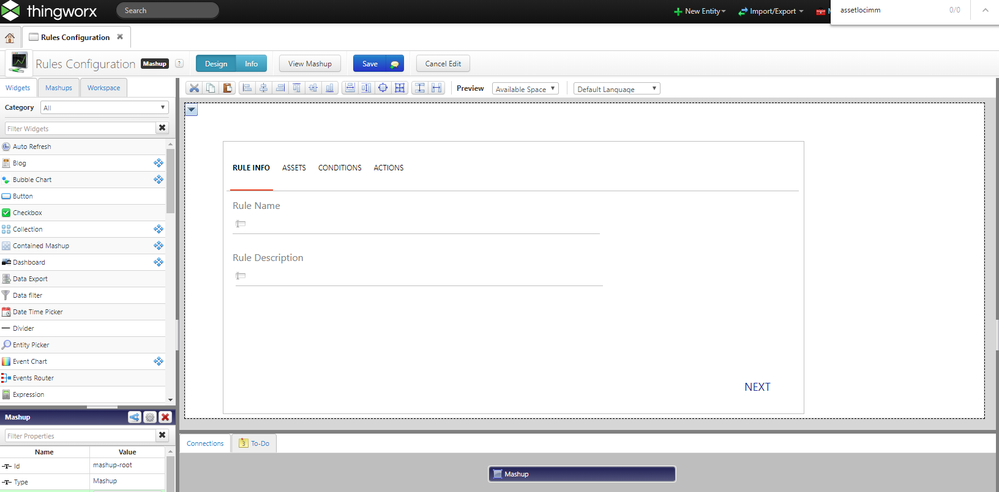The width and height of the screenshot is (999, 492).
Task: Click the red X in Mashup properties header
Action: coord(165,417)
